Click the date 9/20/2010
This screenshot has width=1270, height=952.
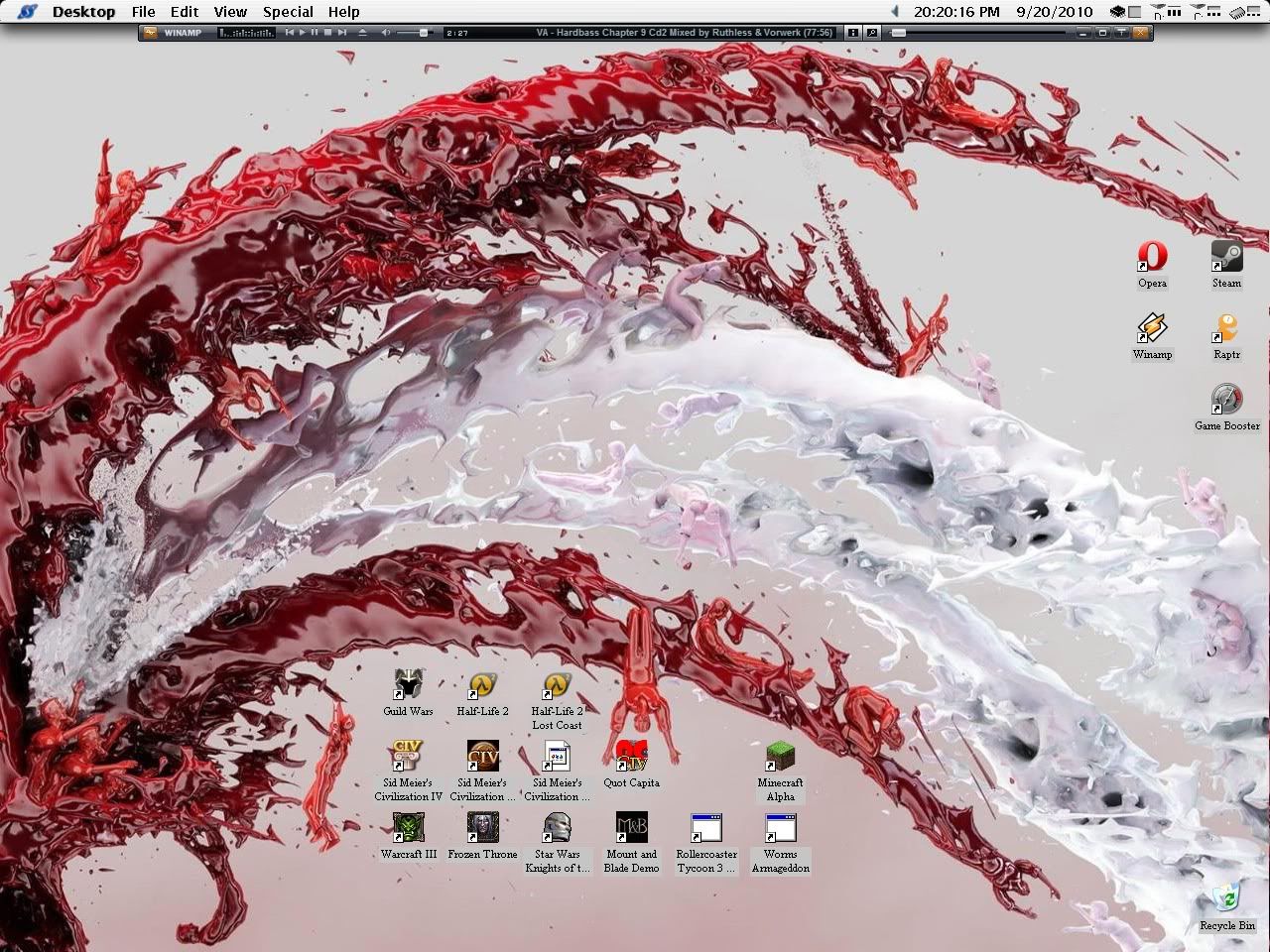point(1055,12)
